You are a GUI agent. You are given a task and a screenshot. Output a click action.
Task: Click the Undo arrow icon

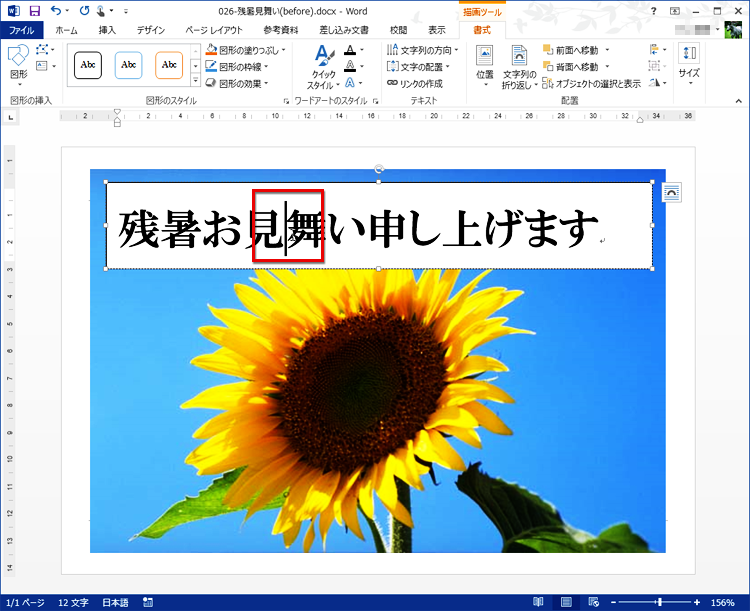coord(56,11)
